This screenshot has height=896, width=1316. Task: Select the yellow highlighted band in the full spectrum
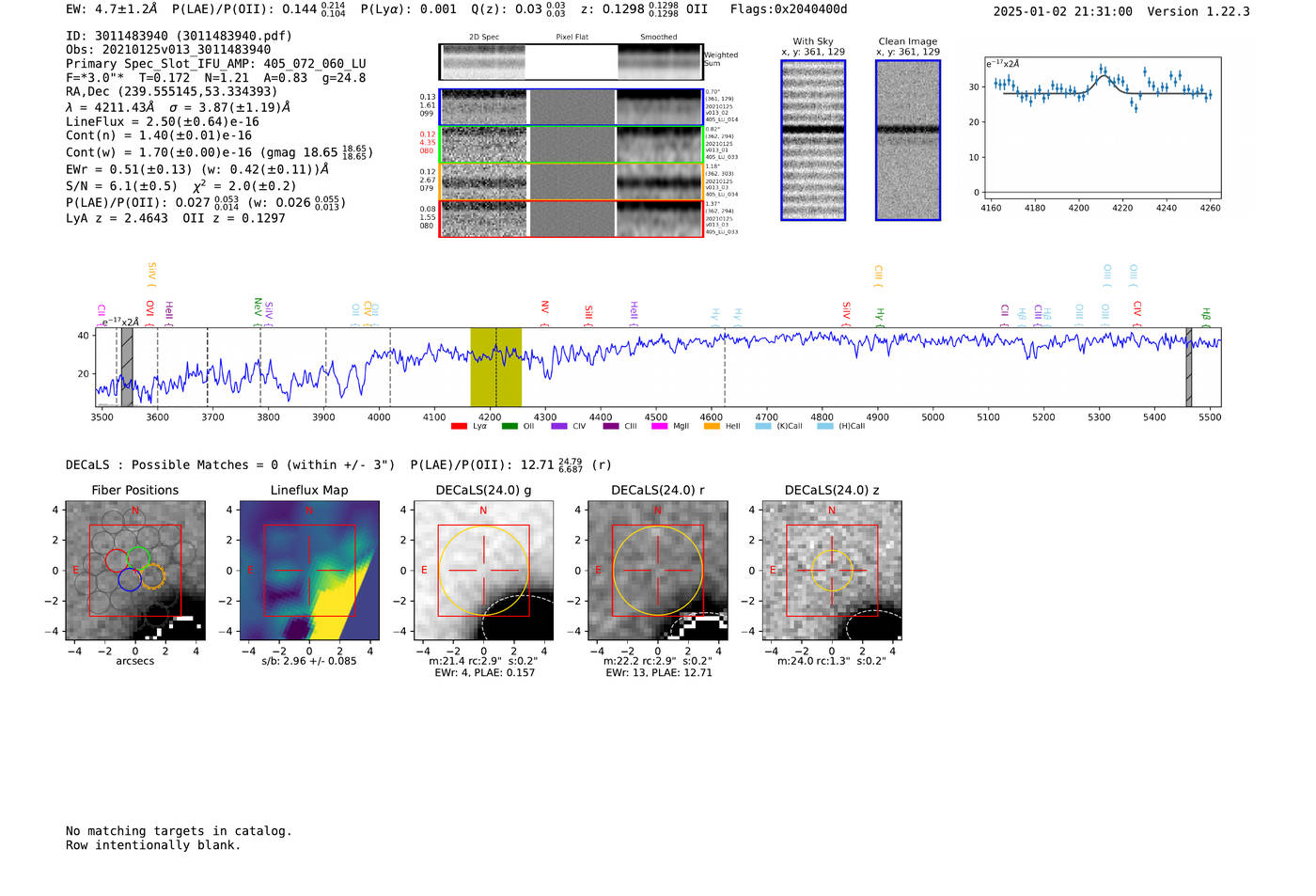click(495, 367)
